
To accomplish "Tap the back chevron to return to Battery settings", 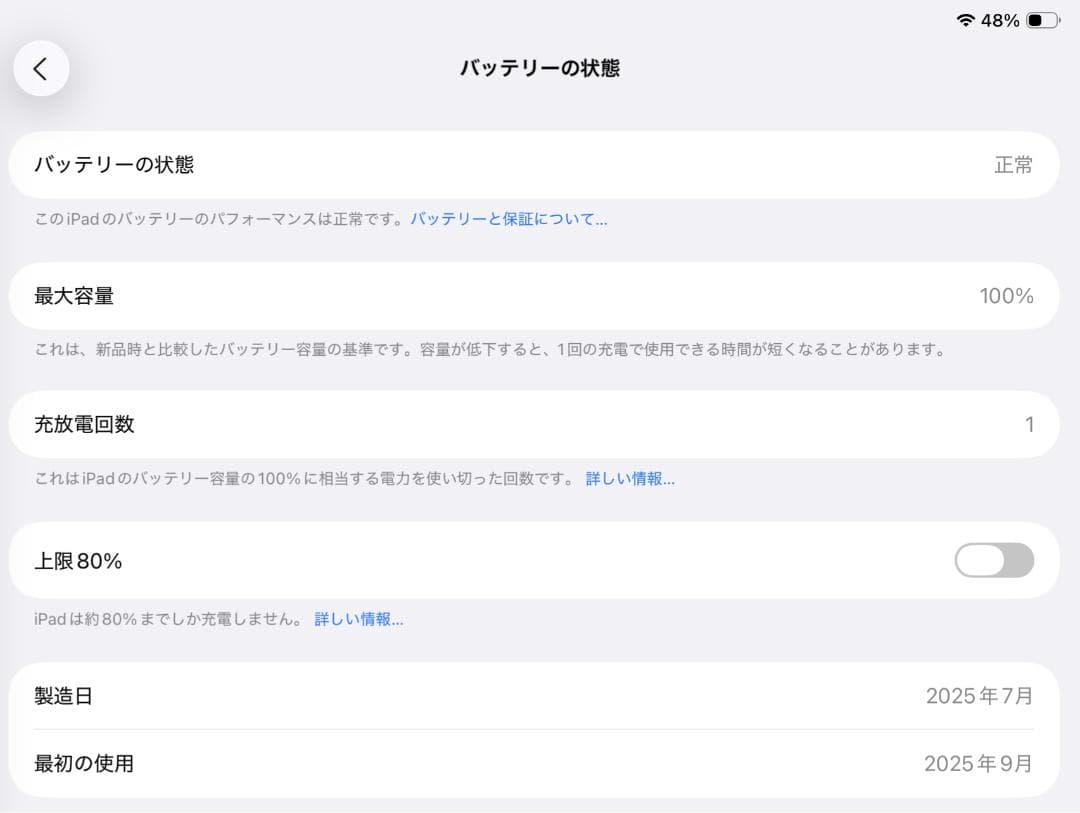I will [x=41, y=68].
